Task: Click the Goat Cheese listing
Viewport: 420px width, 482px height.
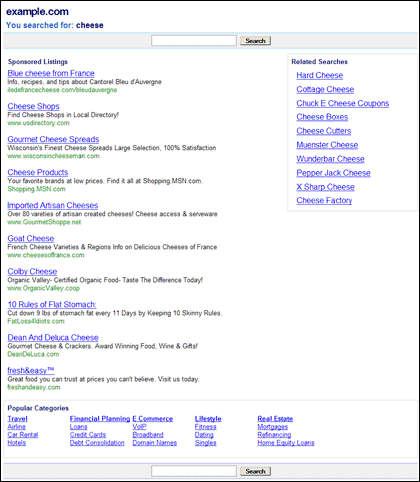Action: [x=31, y=238]
